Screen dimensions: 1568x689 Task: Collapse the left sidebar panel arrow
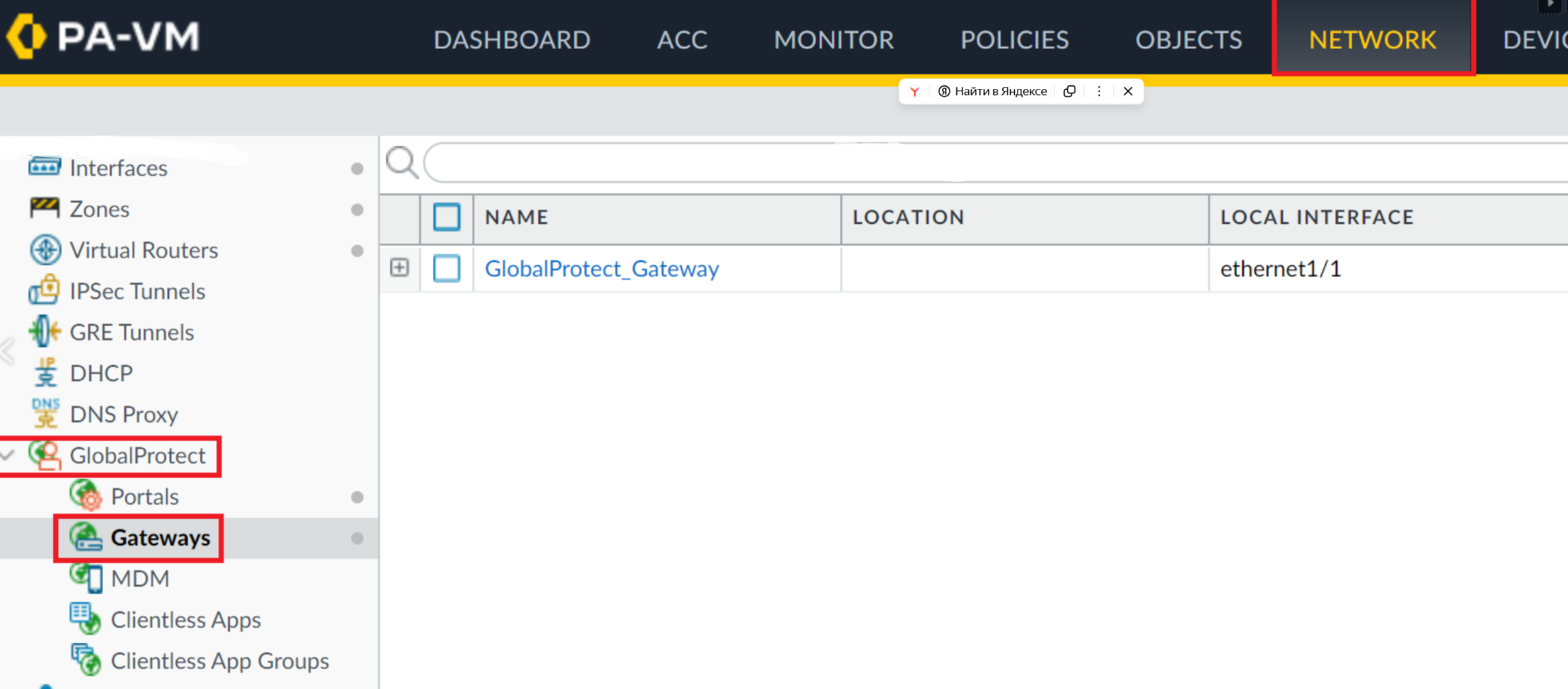point(8,351)
